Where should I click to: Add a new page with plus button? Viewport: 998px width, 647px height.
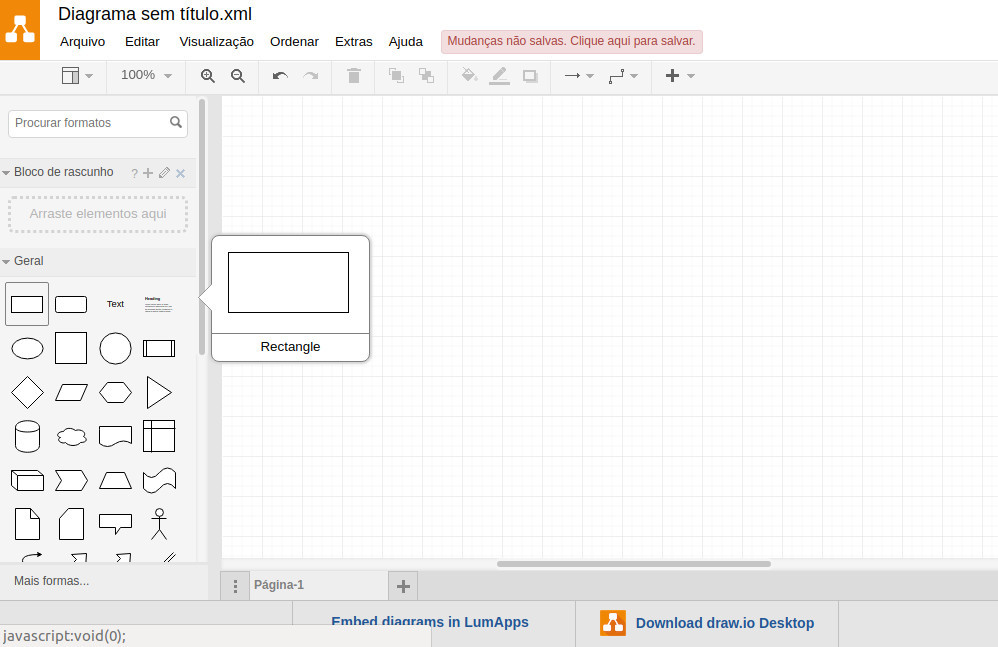[403, 586]
